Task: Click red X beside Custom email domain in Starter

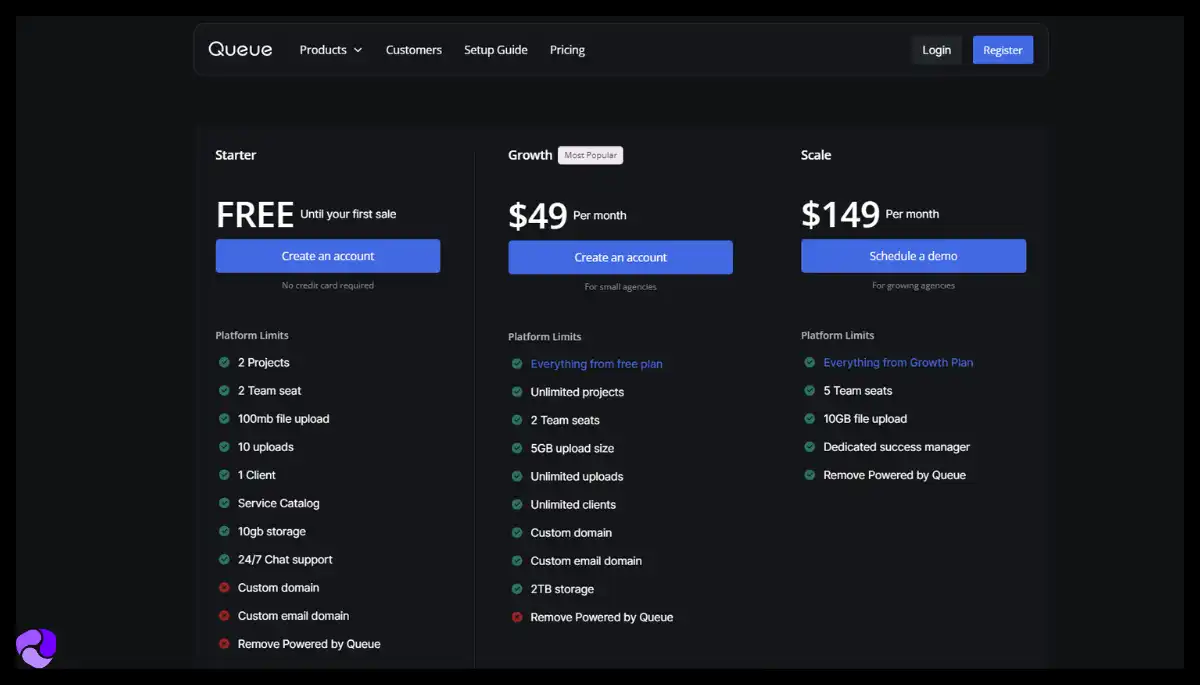Action: coord(224,616)
